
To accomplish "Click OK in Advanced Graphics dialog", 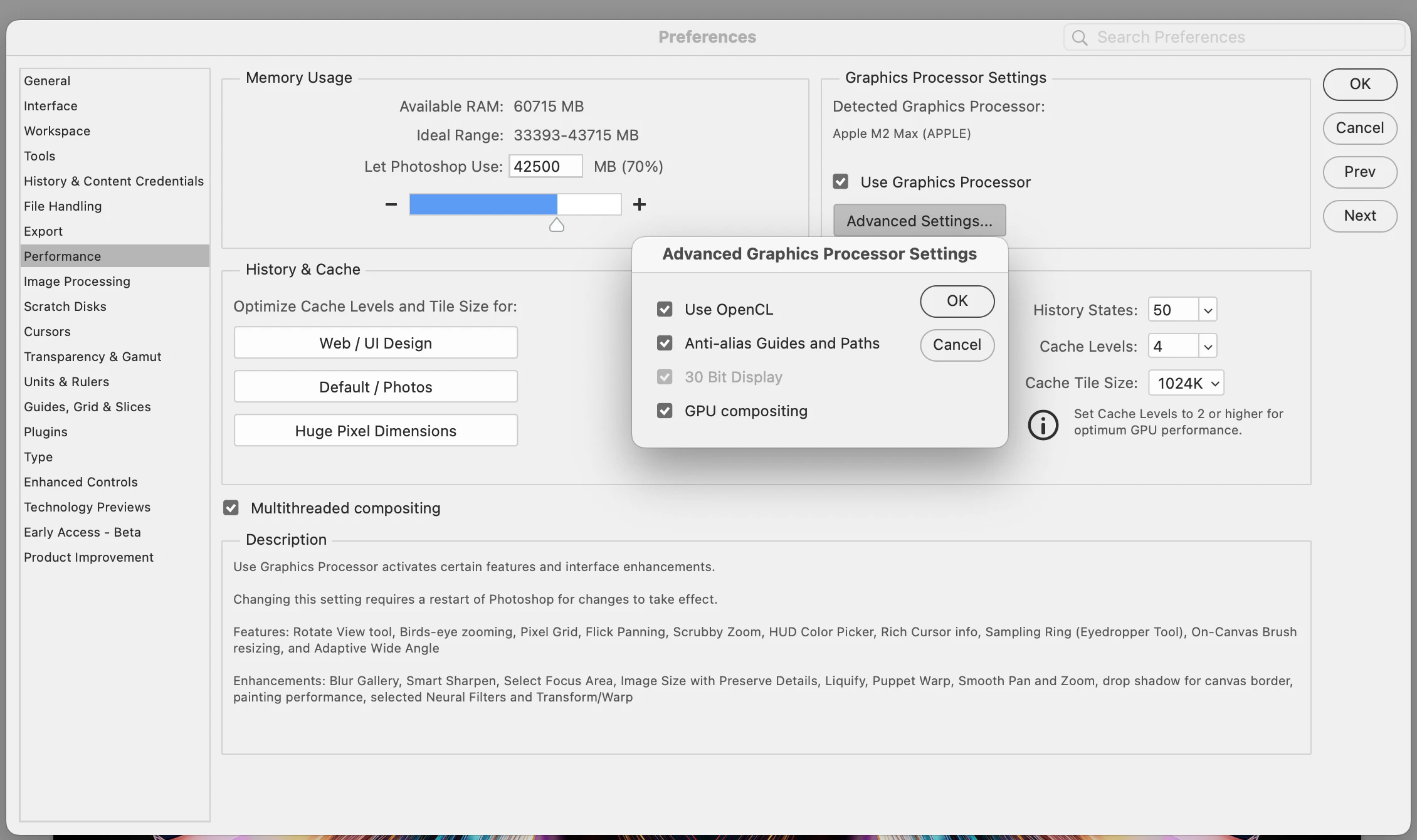I will (957, 302).
